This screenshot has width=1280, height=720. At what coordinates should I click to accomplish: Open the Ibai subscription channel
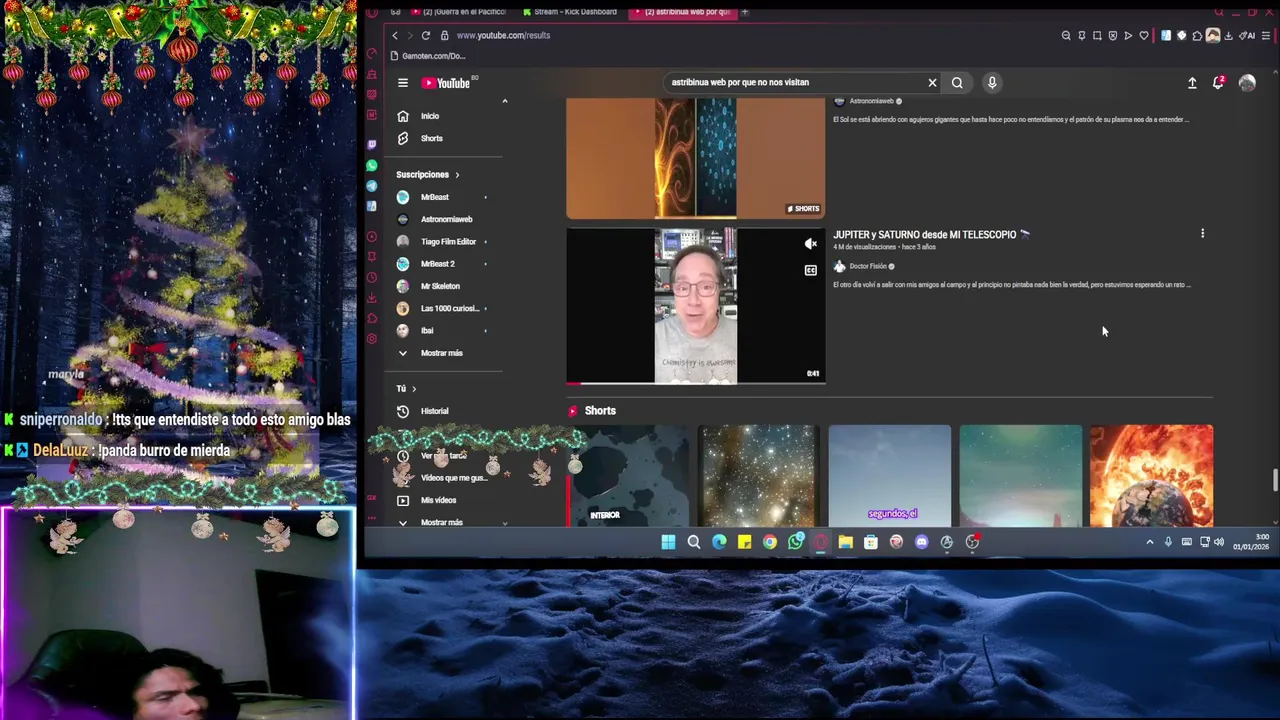pyautogui.click(x=427, y=331)
